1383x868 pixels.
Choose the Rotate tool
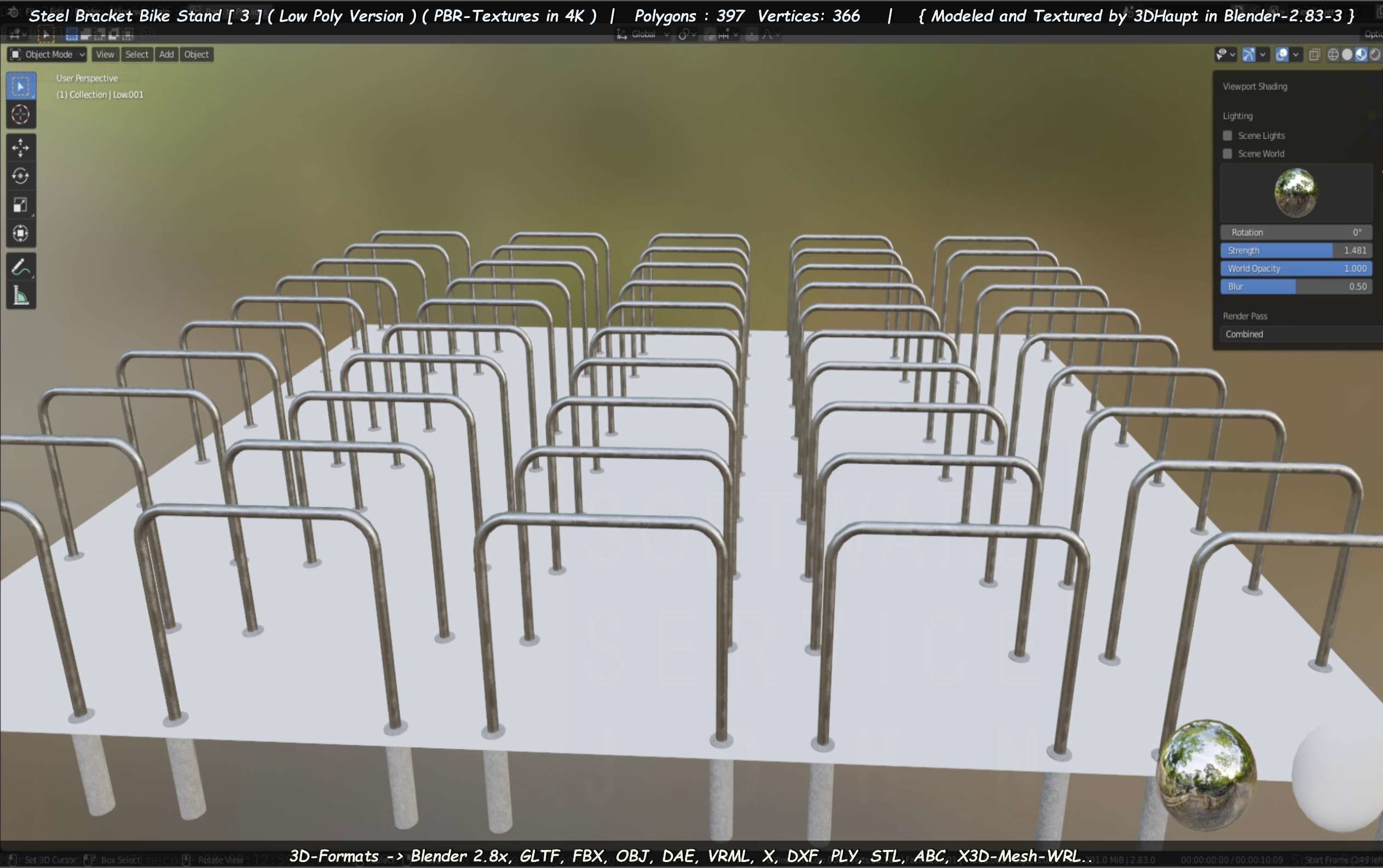click(x=21, y=176)
